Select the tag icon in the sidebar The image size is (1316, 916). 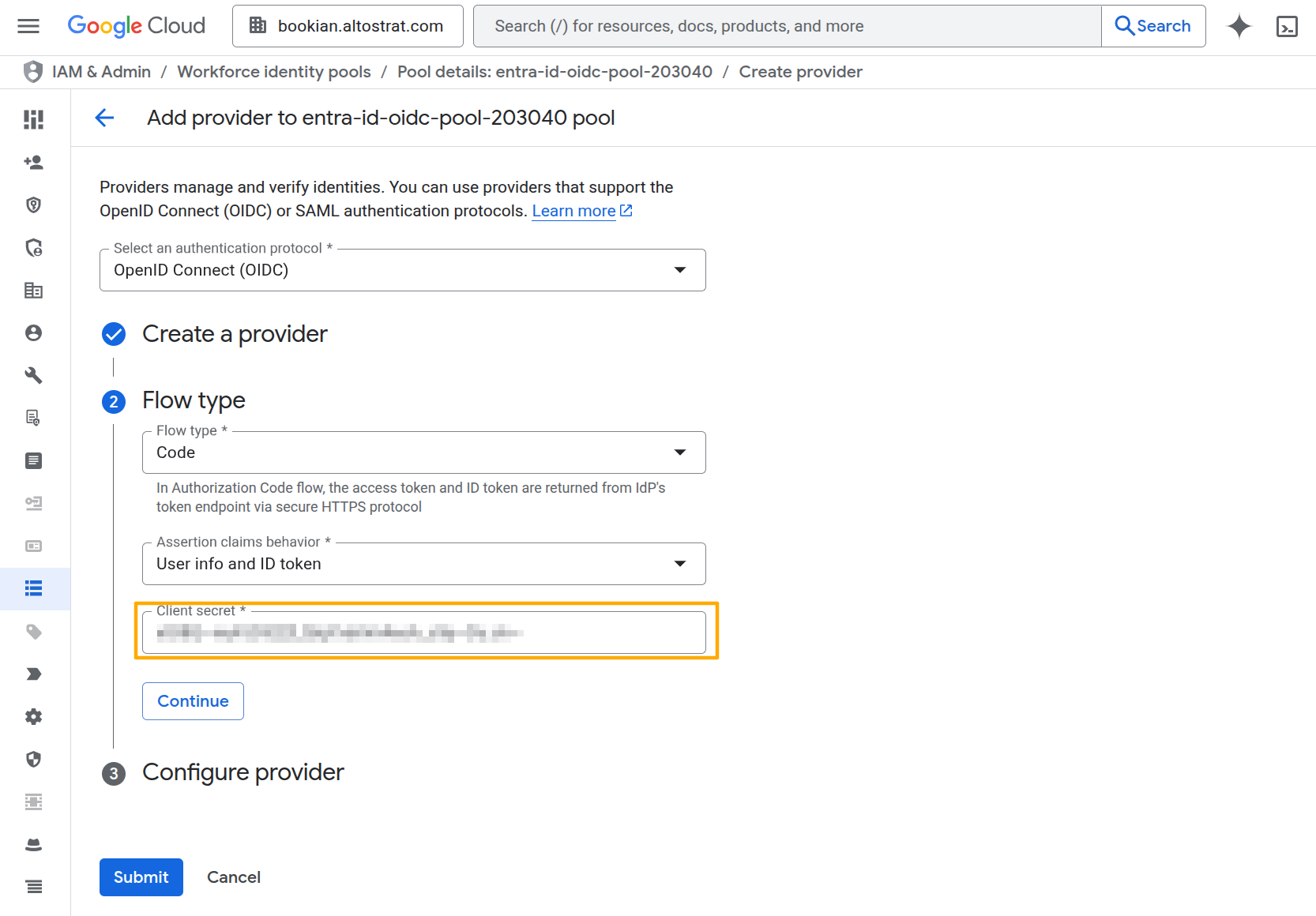(x=33, y=632)
